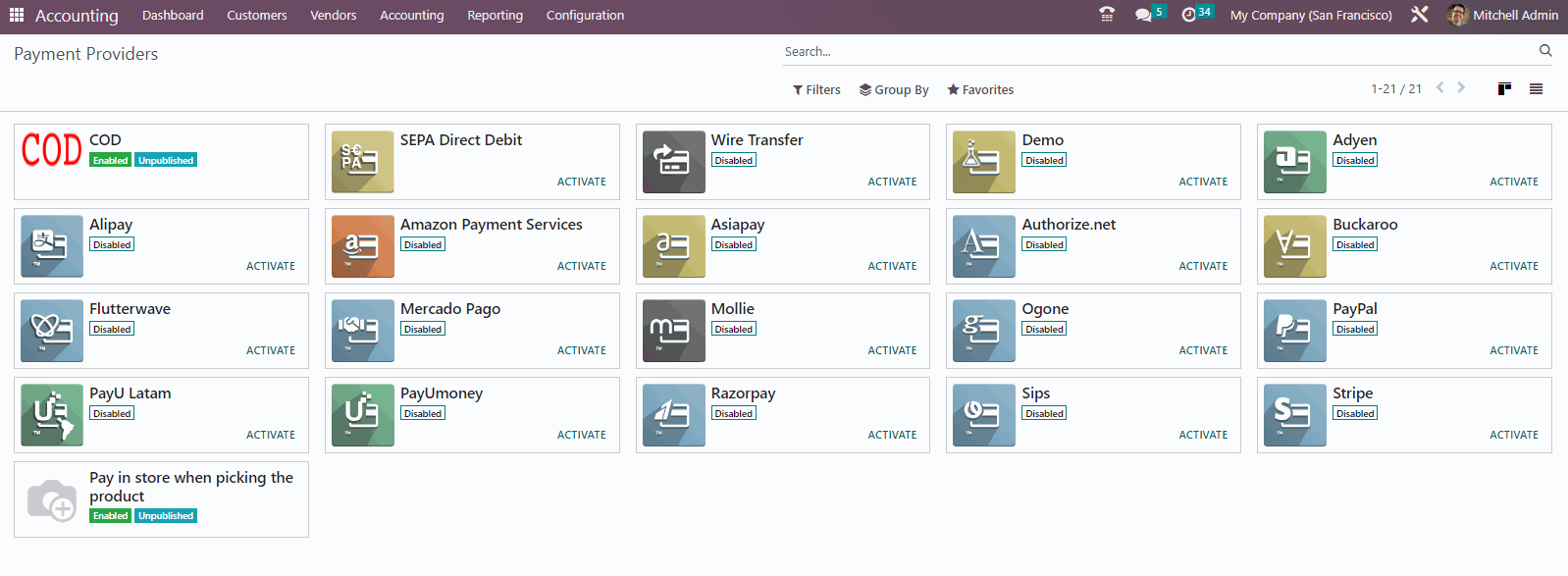Click the Flutterwave provider icon

pyautogui.click(x=52, y=331)
